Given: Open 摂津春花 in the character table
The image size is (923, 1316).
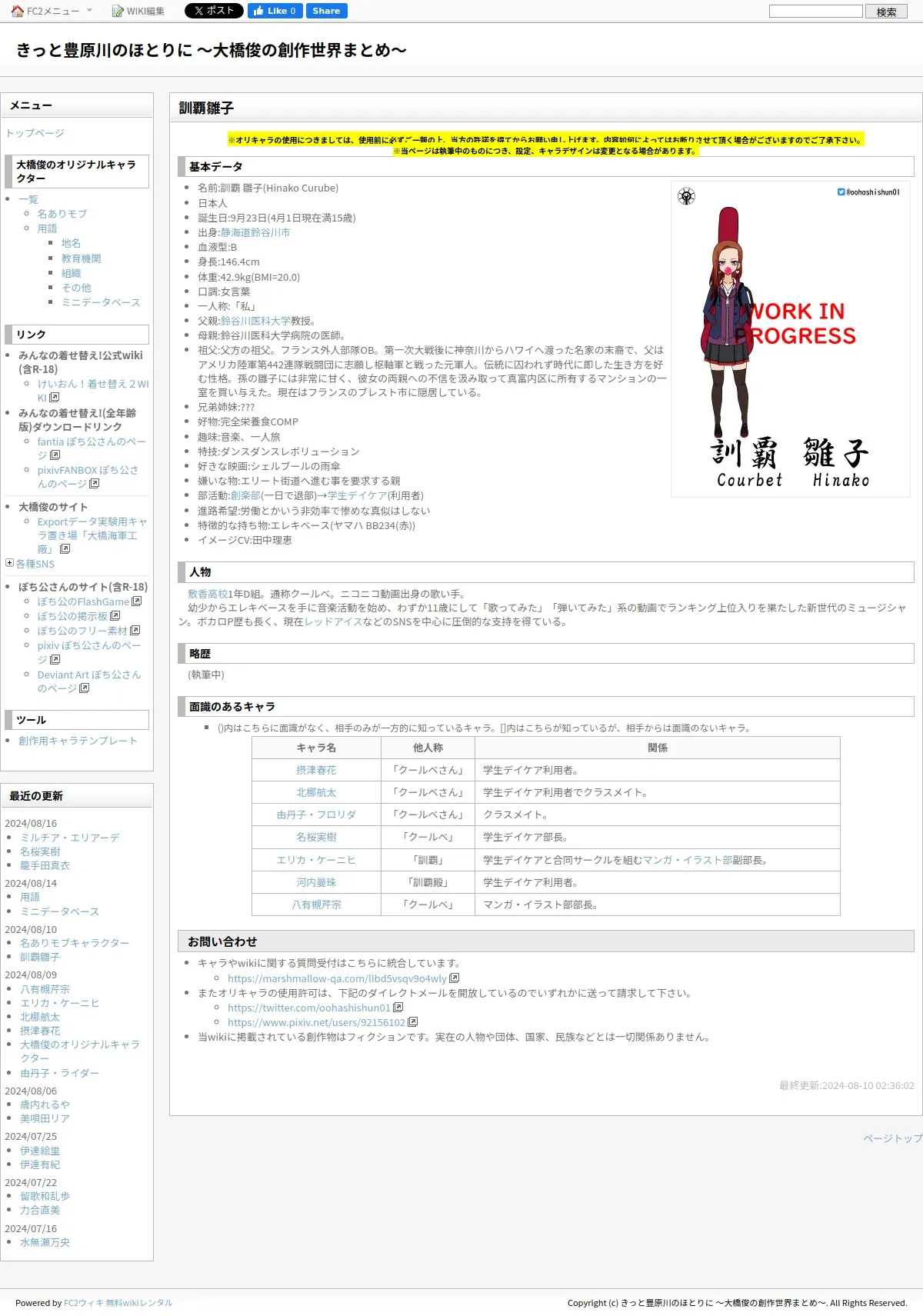Looking at the screenshot, I should point(316,770).
